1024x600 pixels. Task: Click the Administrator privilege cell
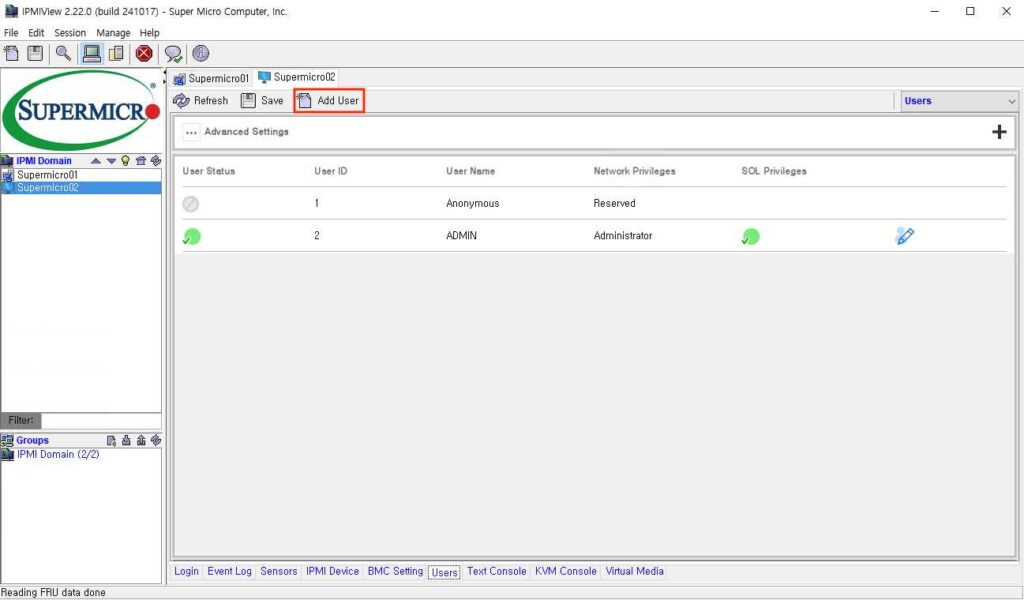point(622,236)
